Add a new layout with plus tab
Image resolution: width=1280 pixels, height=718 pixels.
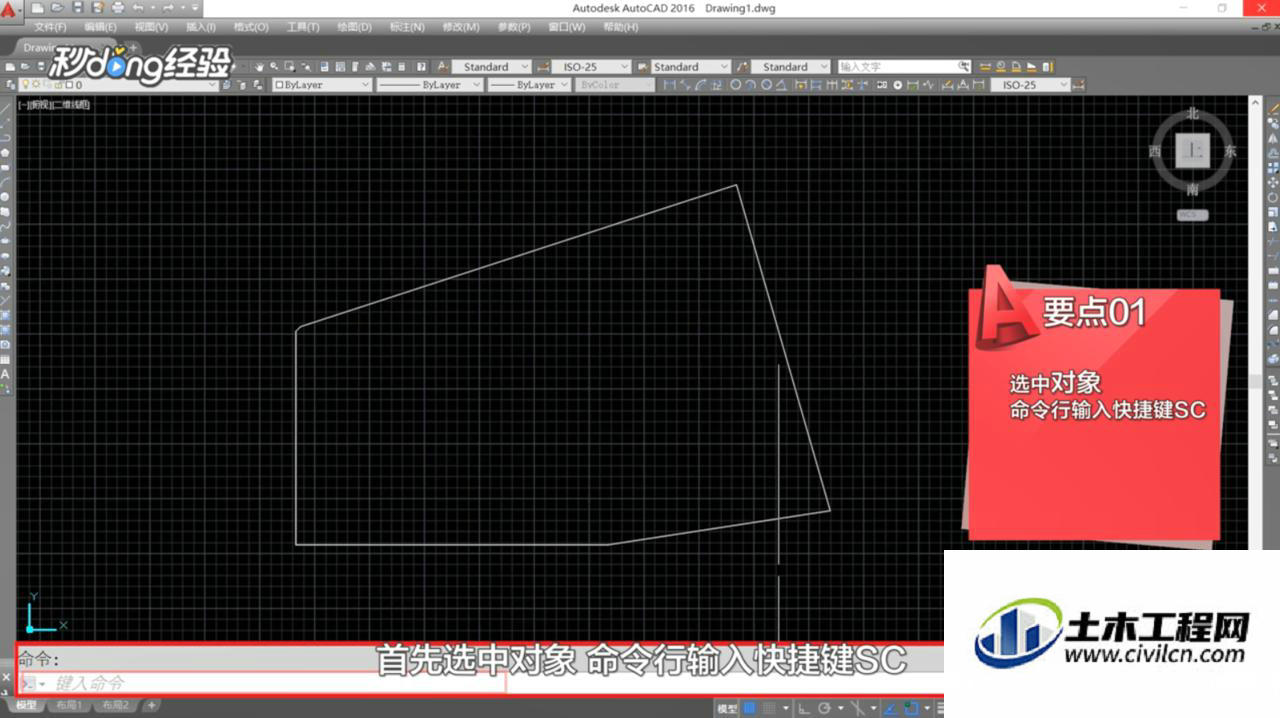click(x=151, y=706)
